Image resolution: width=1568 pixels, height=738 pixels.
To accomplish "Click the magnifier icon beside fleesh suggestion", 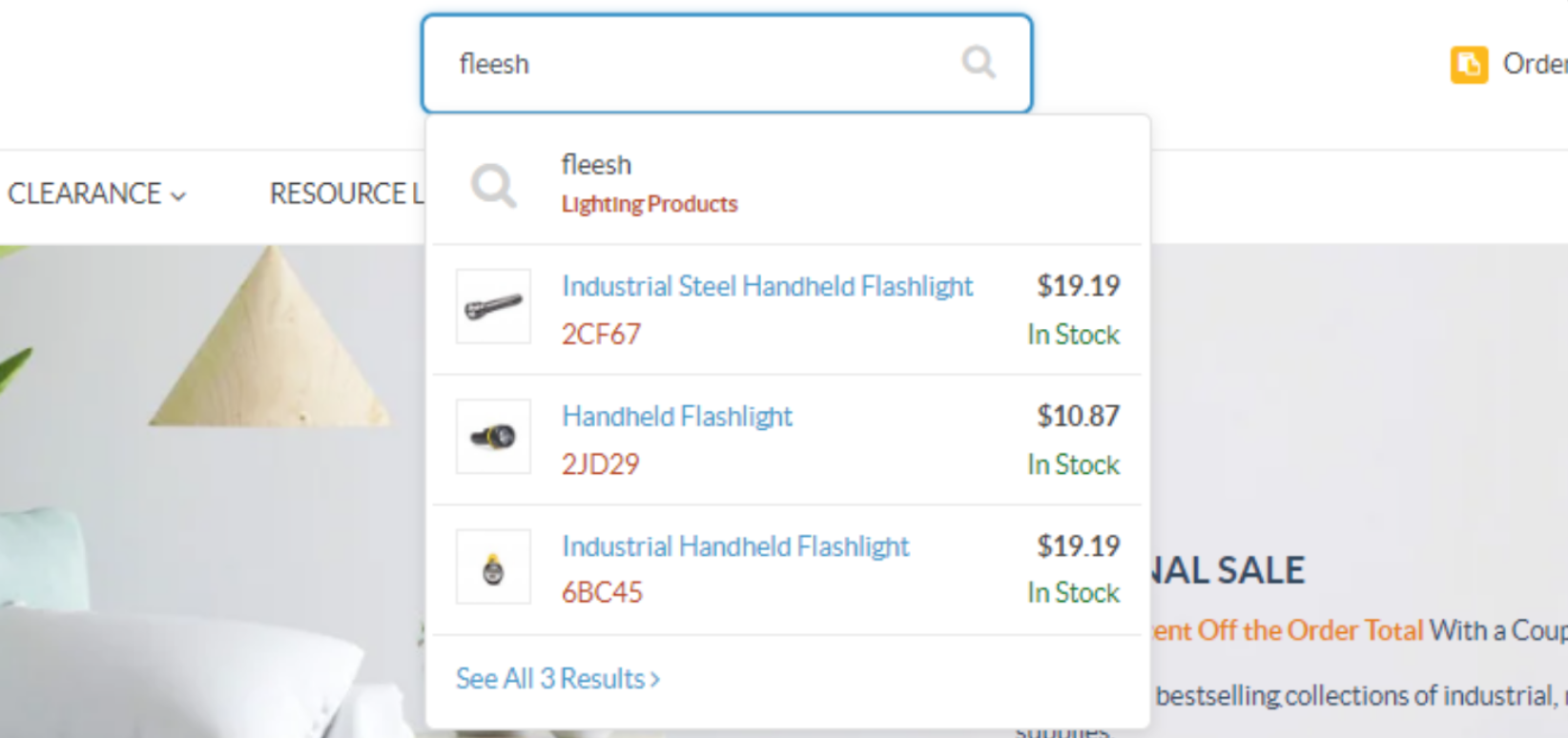I will [x=494, y=185].
